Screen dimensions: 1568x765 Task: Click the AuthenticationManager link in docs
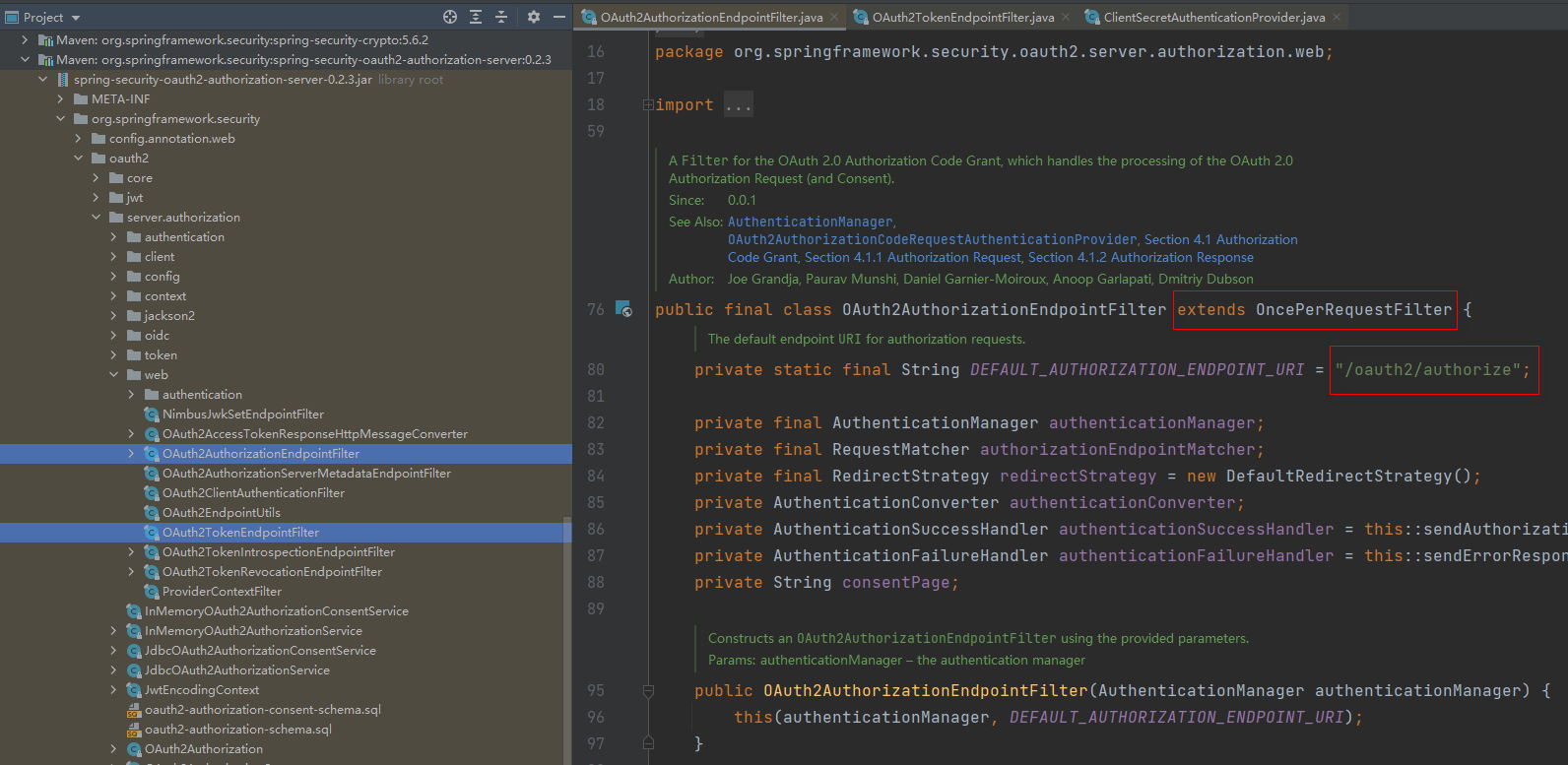tap(811, 223)
